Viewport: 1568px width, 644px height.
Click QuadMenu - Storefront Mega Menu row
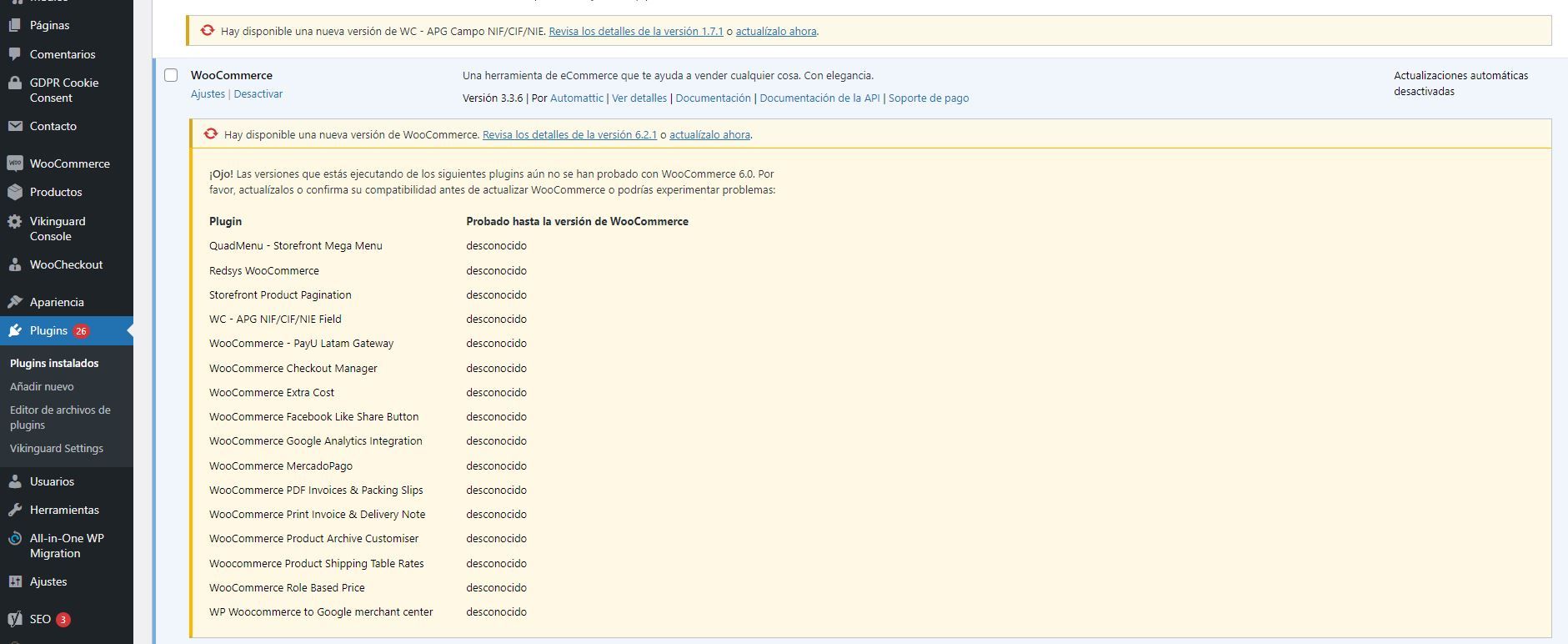[296, 245]
